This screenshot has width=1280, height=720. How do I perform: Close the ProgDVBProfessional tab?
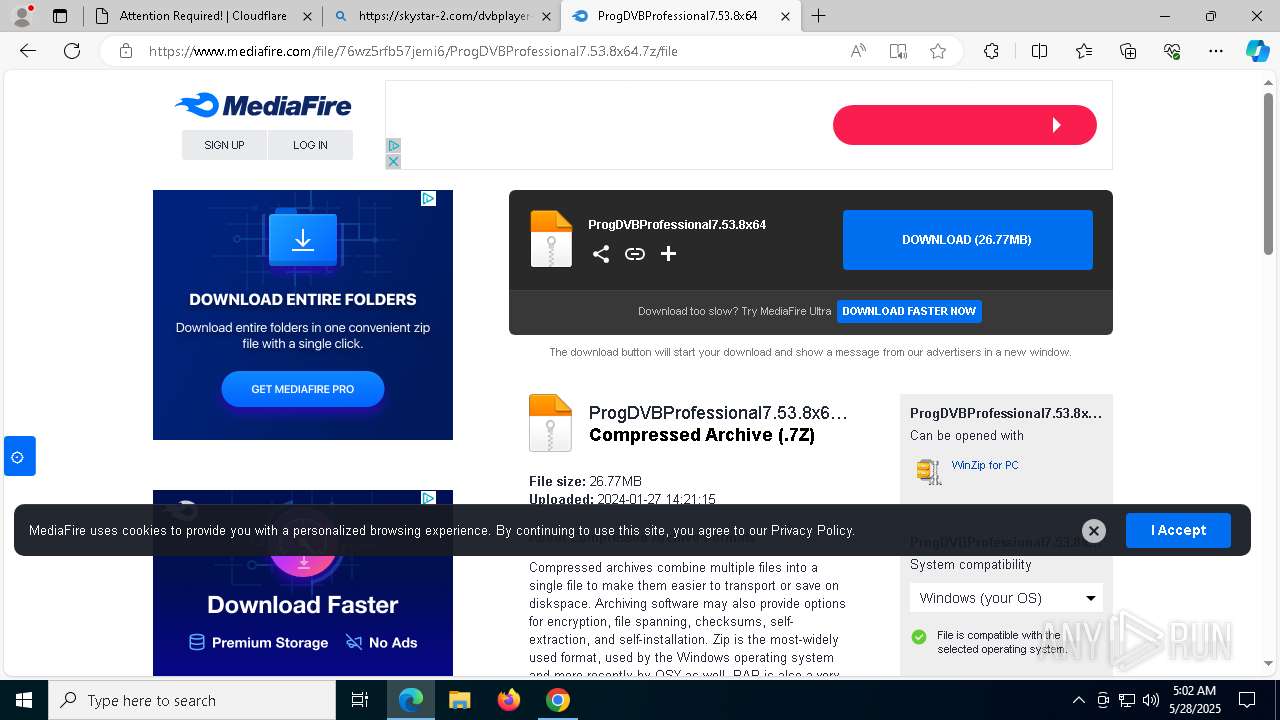point(785,16)
